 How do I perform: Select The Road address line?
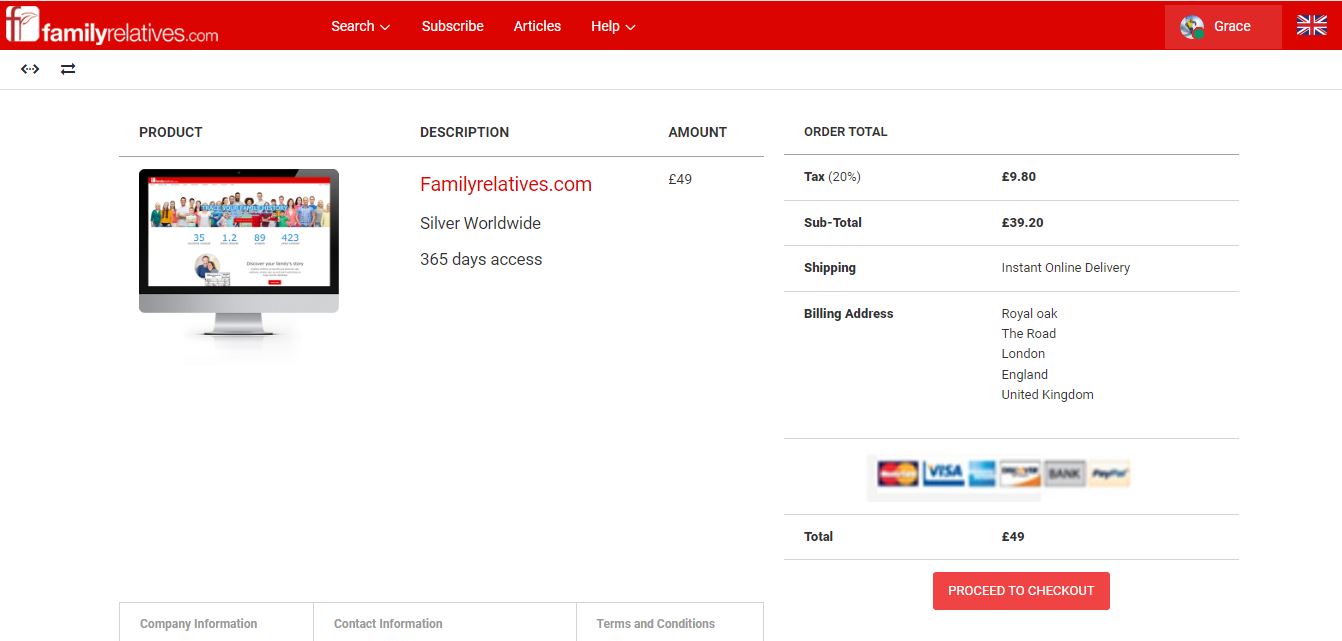(x=1029, y=334)
